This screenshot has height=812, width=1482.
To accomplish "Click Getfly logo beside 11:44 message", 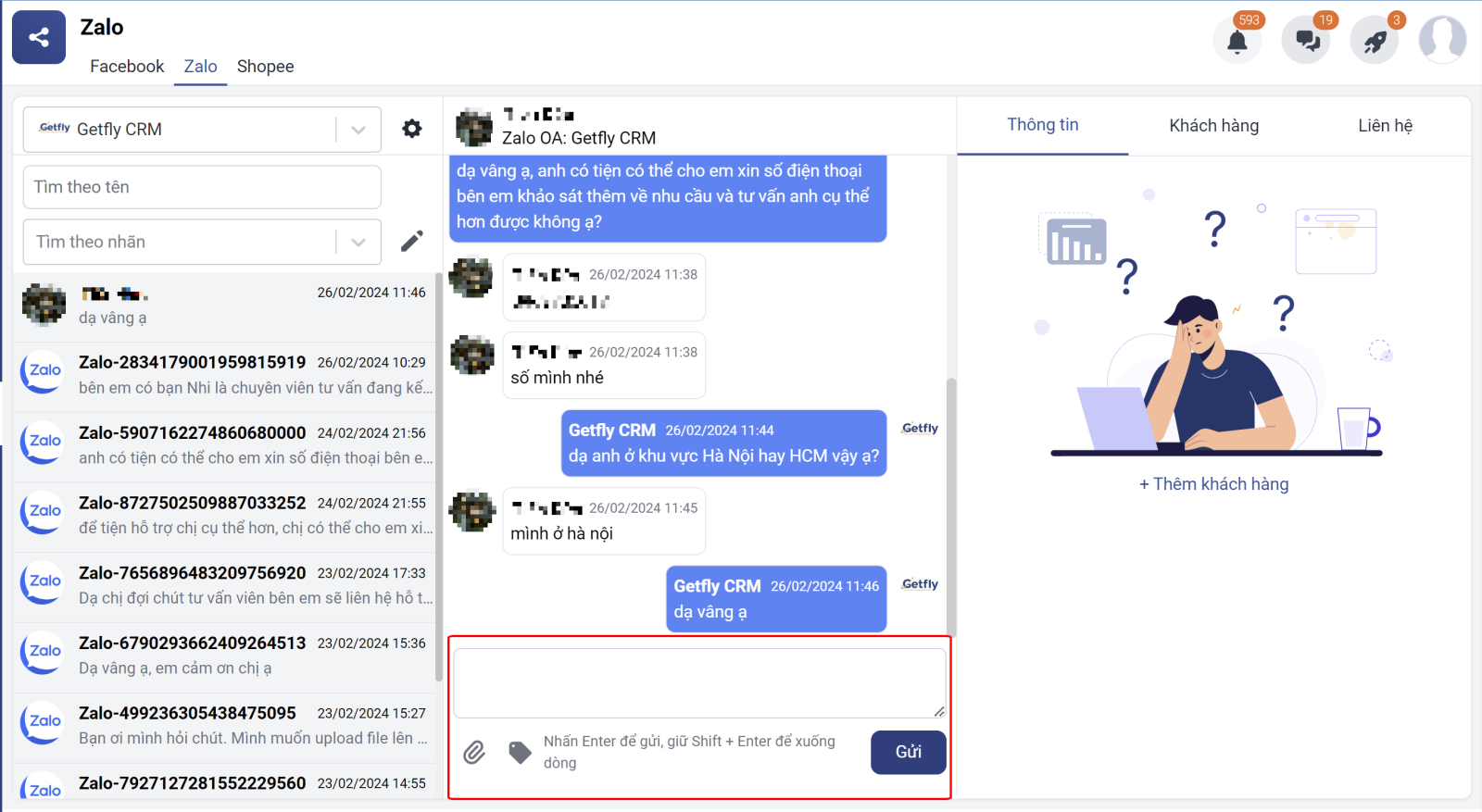I will [x=920, y=428].
